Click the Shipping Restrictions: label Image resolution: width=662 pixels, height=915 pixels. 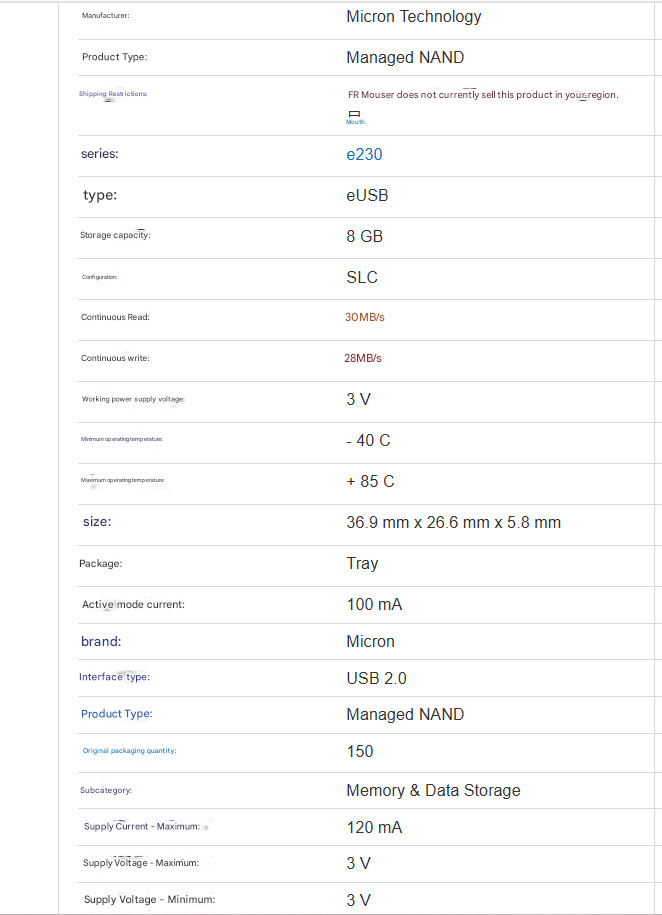(113, 94)
